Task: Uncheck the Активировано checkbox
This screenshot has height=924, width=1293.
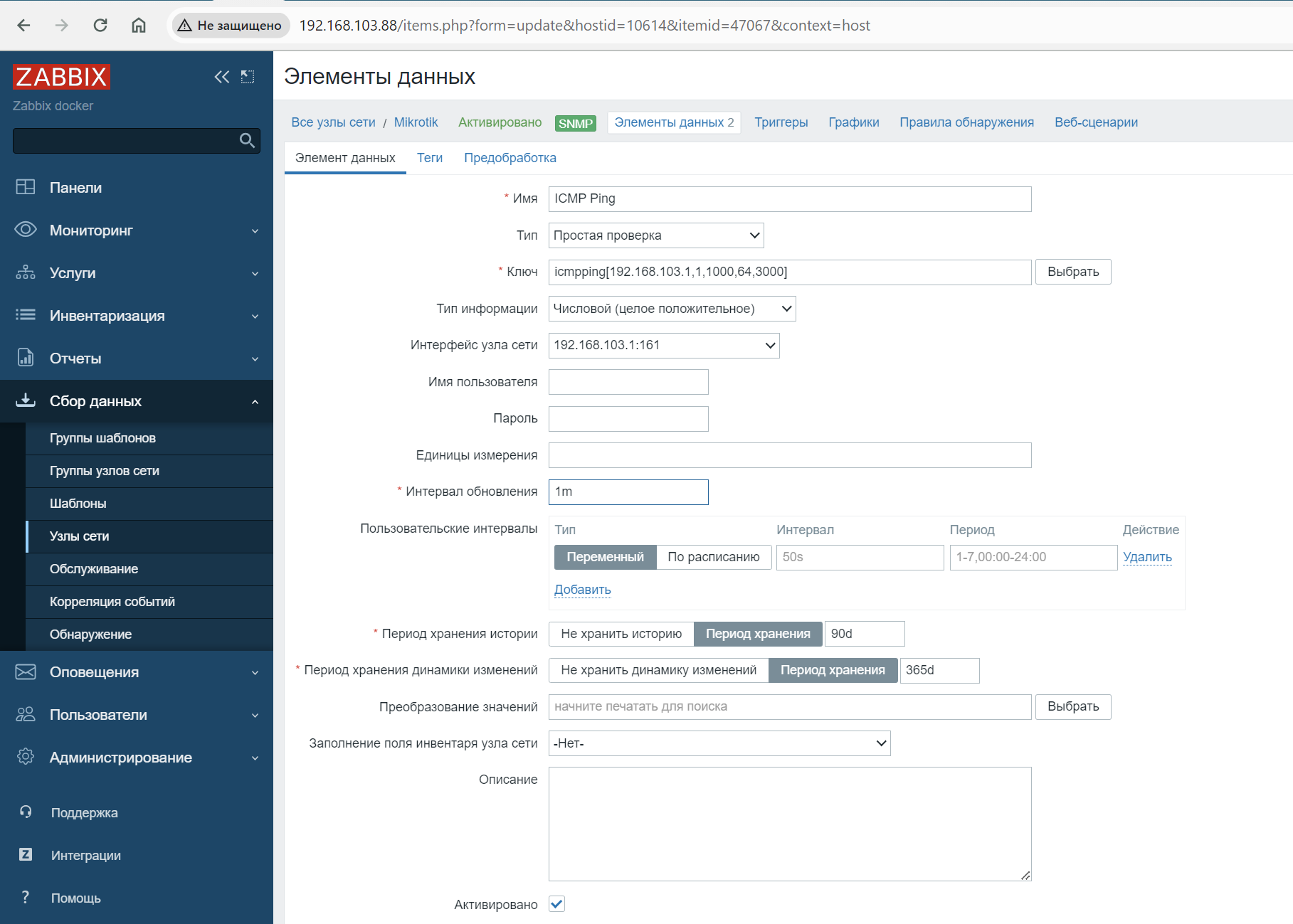Action: 557,904
